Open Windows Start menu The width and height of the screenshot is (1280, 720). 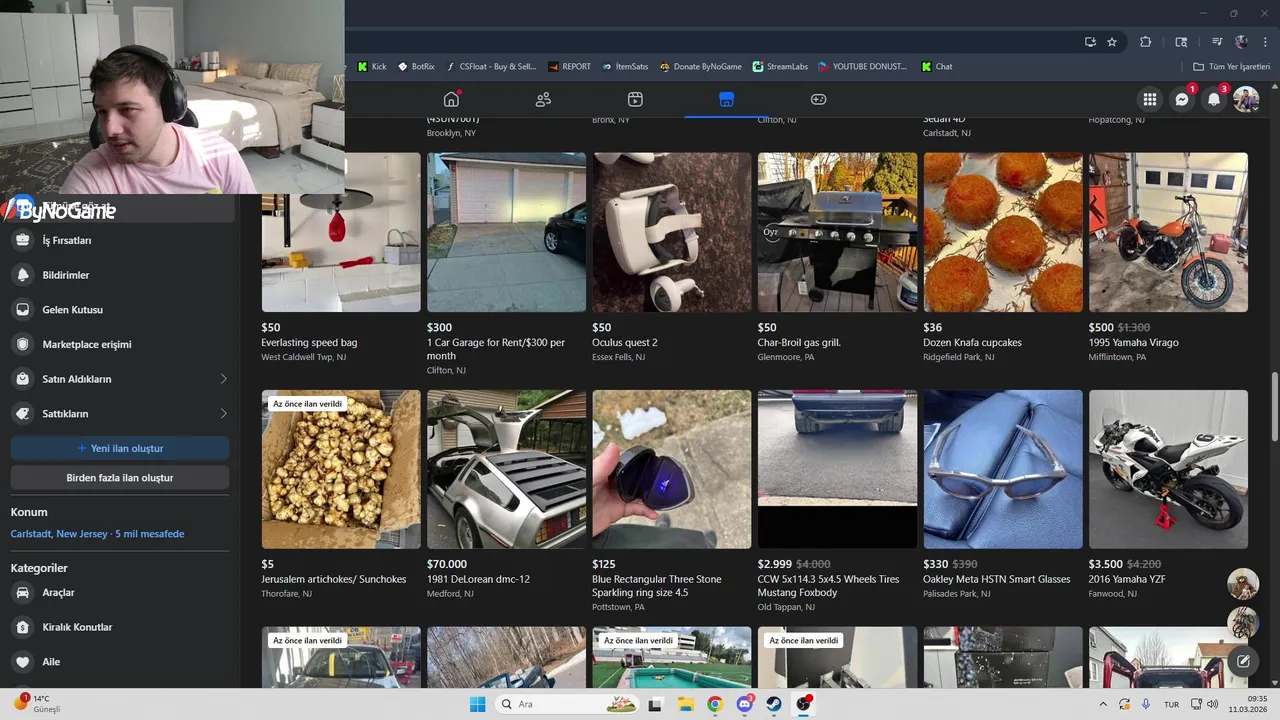click(x=478, y=704)
